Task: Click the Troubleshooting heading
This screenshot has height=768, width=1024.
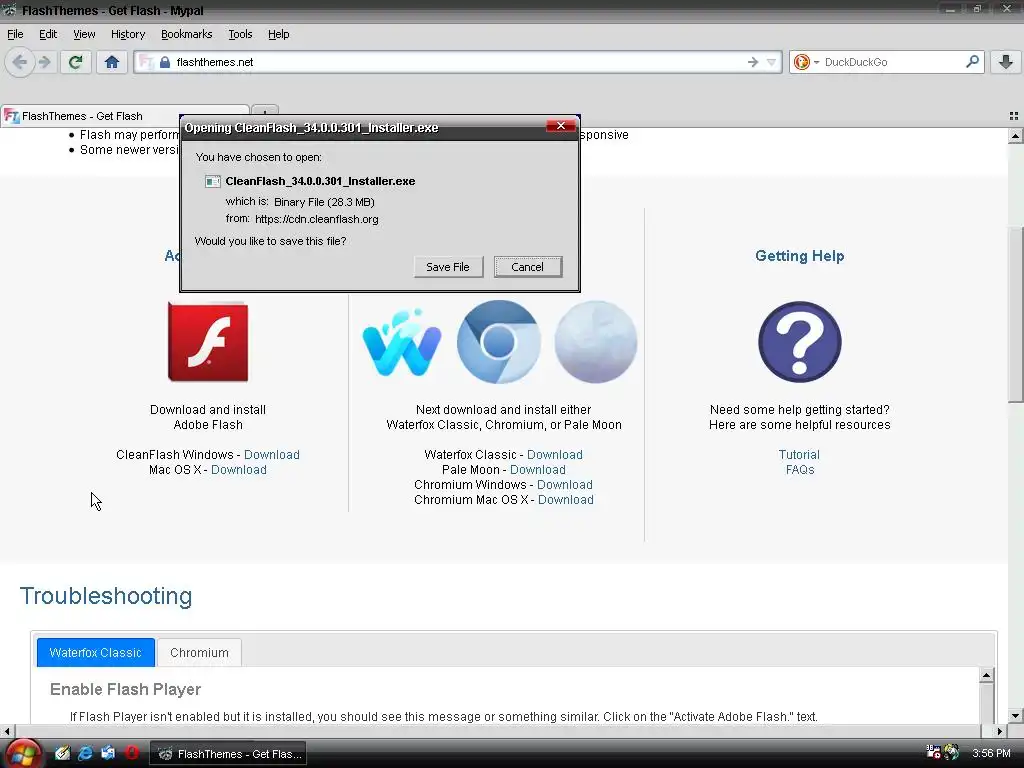Action: [106, 596]
